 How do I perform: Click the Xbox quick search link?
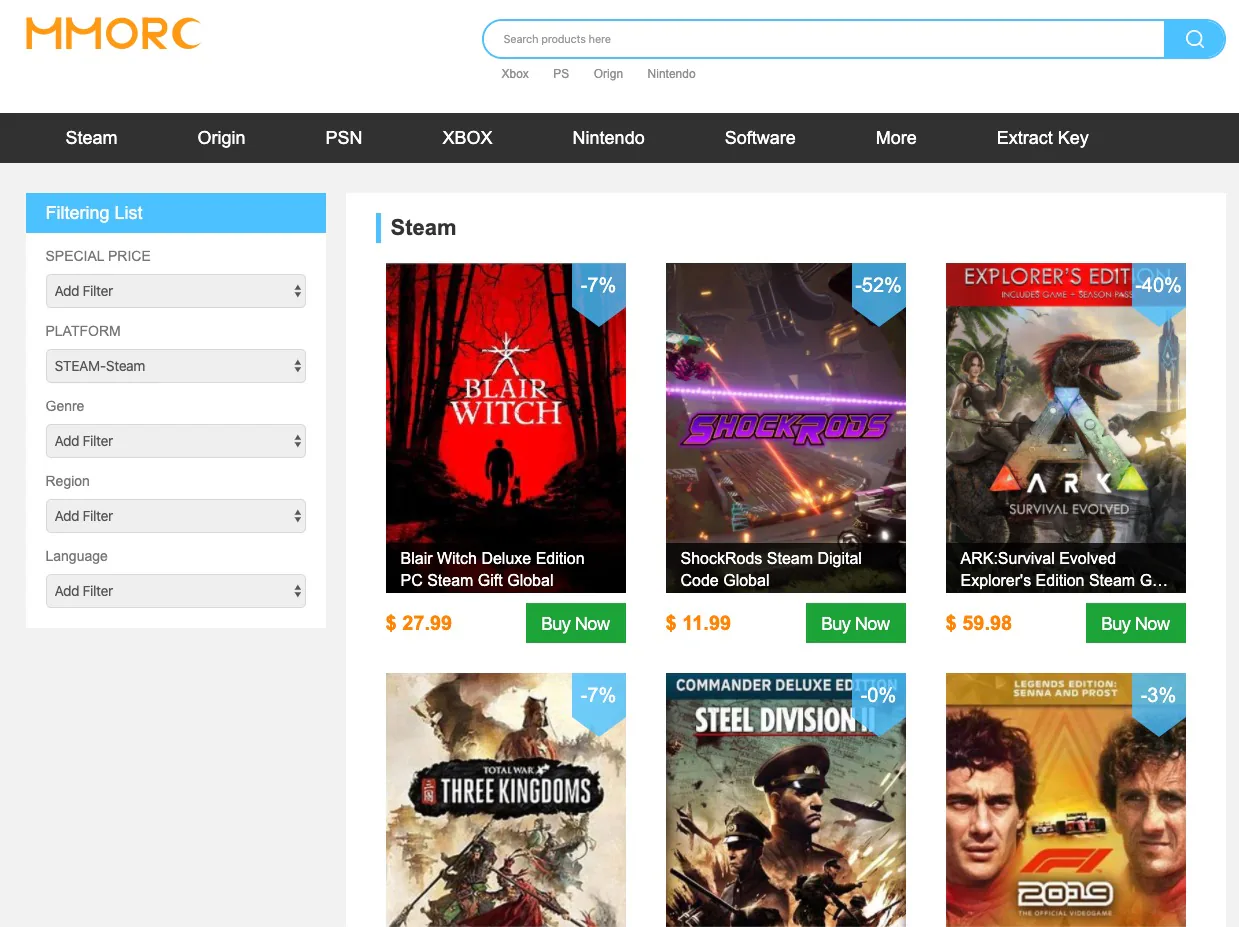pyautogui.click(x=515, y=74)
